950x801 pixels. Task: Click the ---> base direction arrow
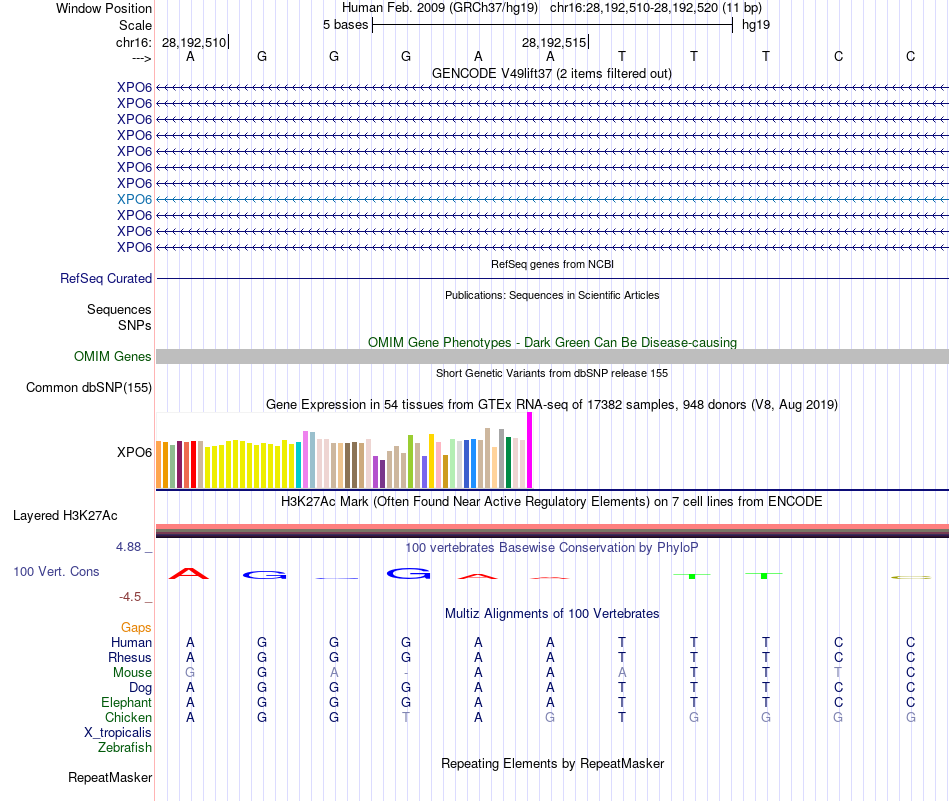[142, 58]
